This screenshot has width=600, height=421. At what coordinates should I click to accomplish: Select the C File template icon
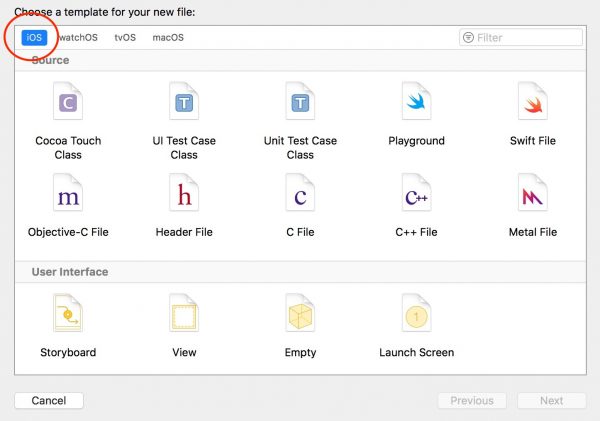(300, 193)
